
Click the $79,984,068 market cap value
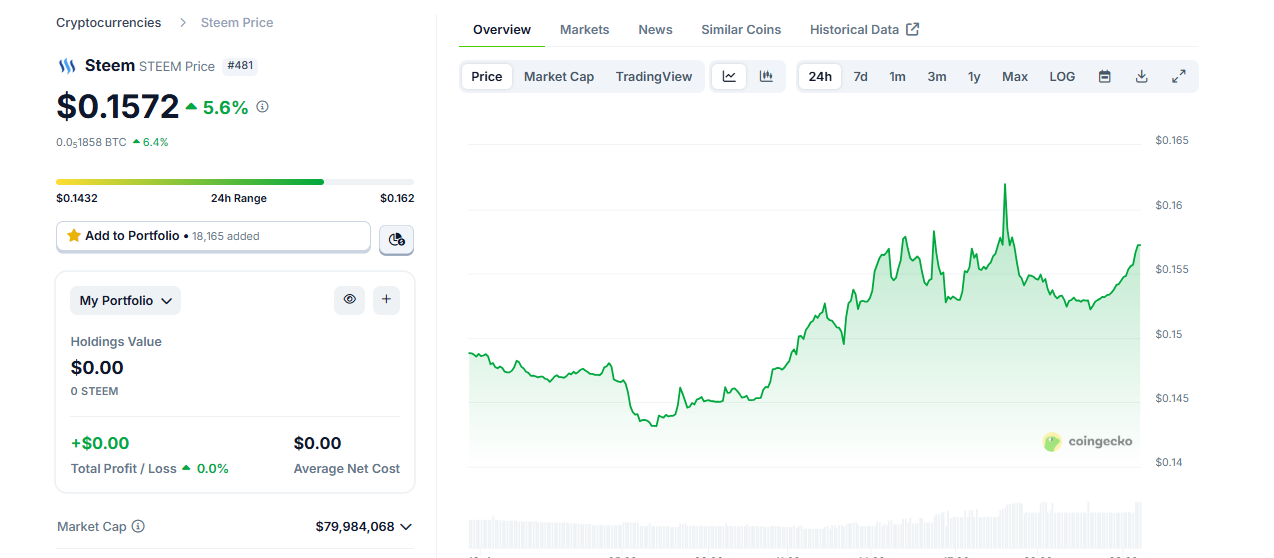(x=355, y=526)
